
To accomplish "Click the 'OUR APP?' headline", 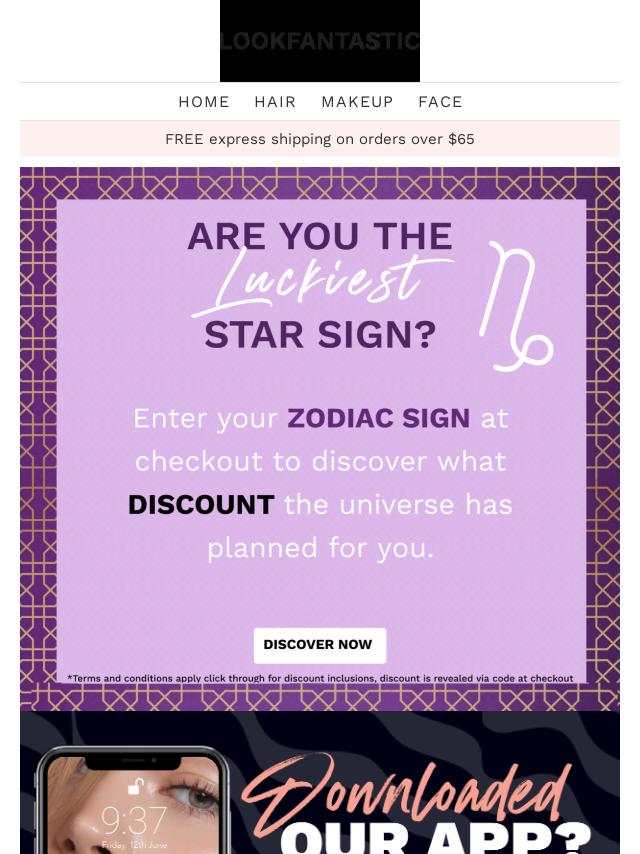I will (x=435, y=838).
